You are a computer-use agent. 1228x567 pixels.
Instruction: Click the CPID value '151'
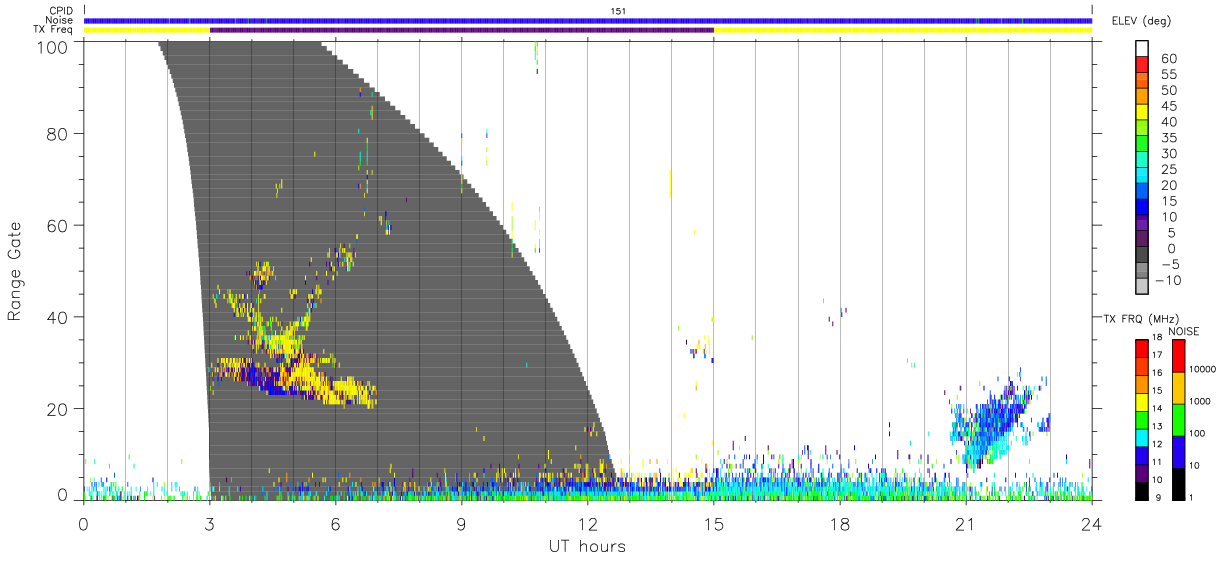[x=618, y=11]
